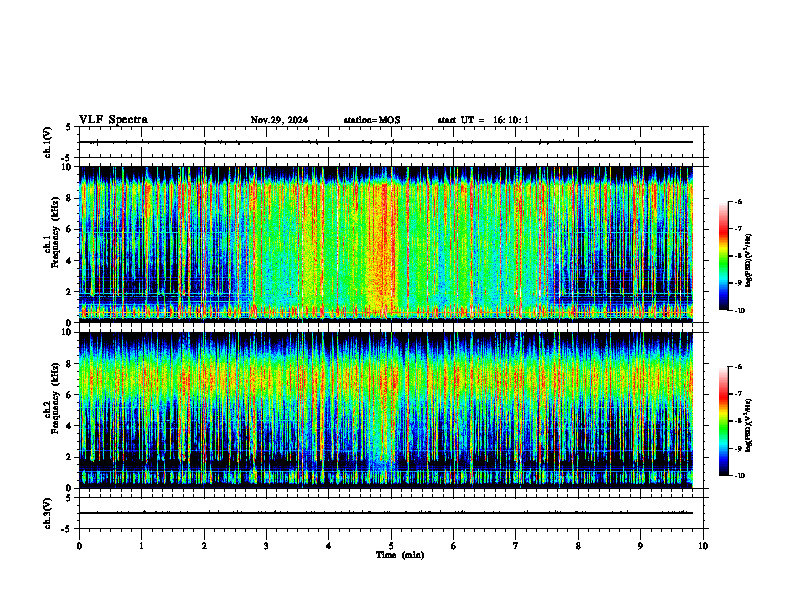Click the "9" tick on the Time axis

(x=640, y=546)
